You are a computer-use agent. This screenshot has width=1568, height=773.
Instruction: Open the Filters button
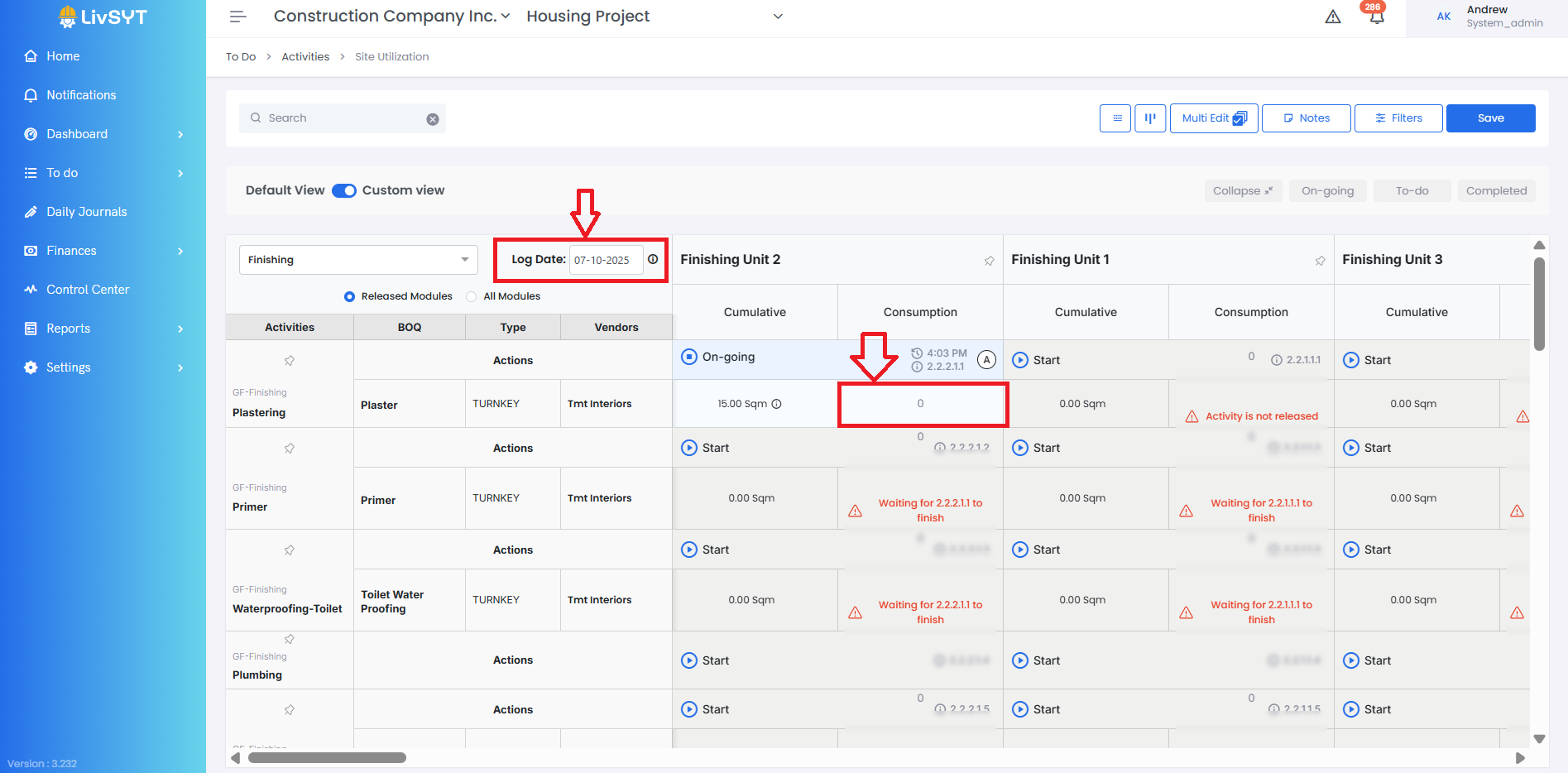tap(1398, 118)
